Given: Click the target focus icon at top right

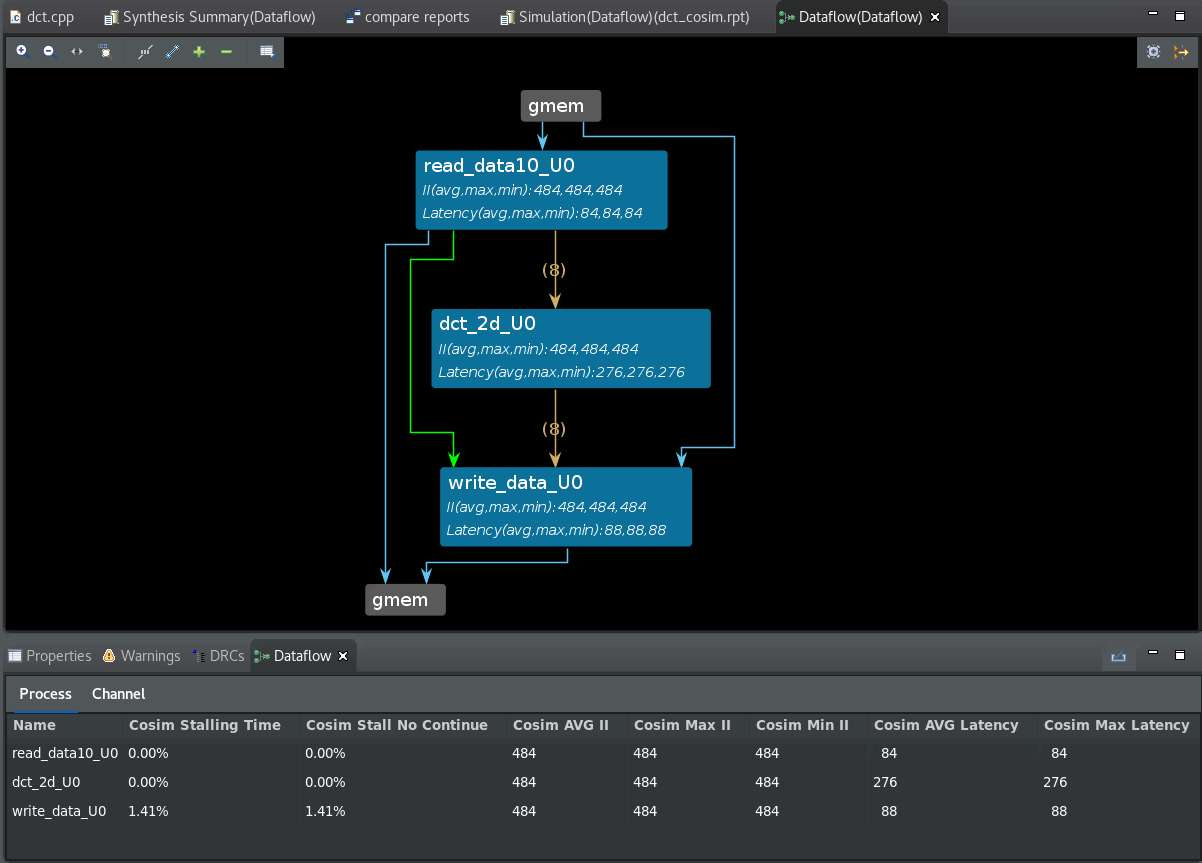Looking at the screenshot, I should (1153, 52).
